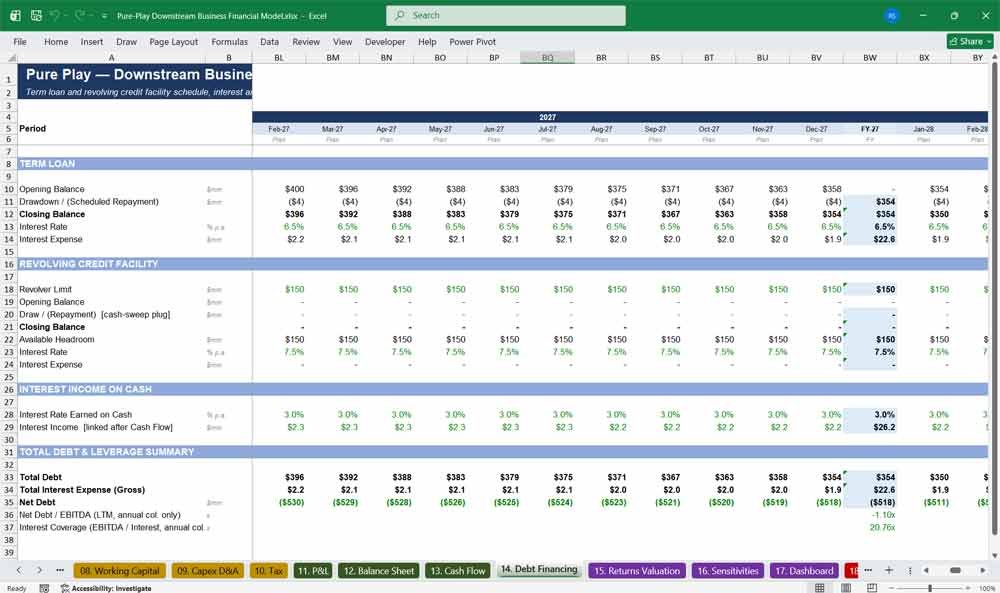Switch to the Home ribbon tab

[x=56, y=41]
